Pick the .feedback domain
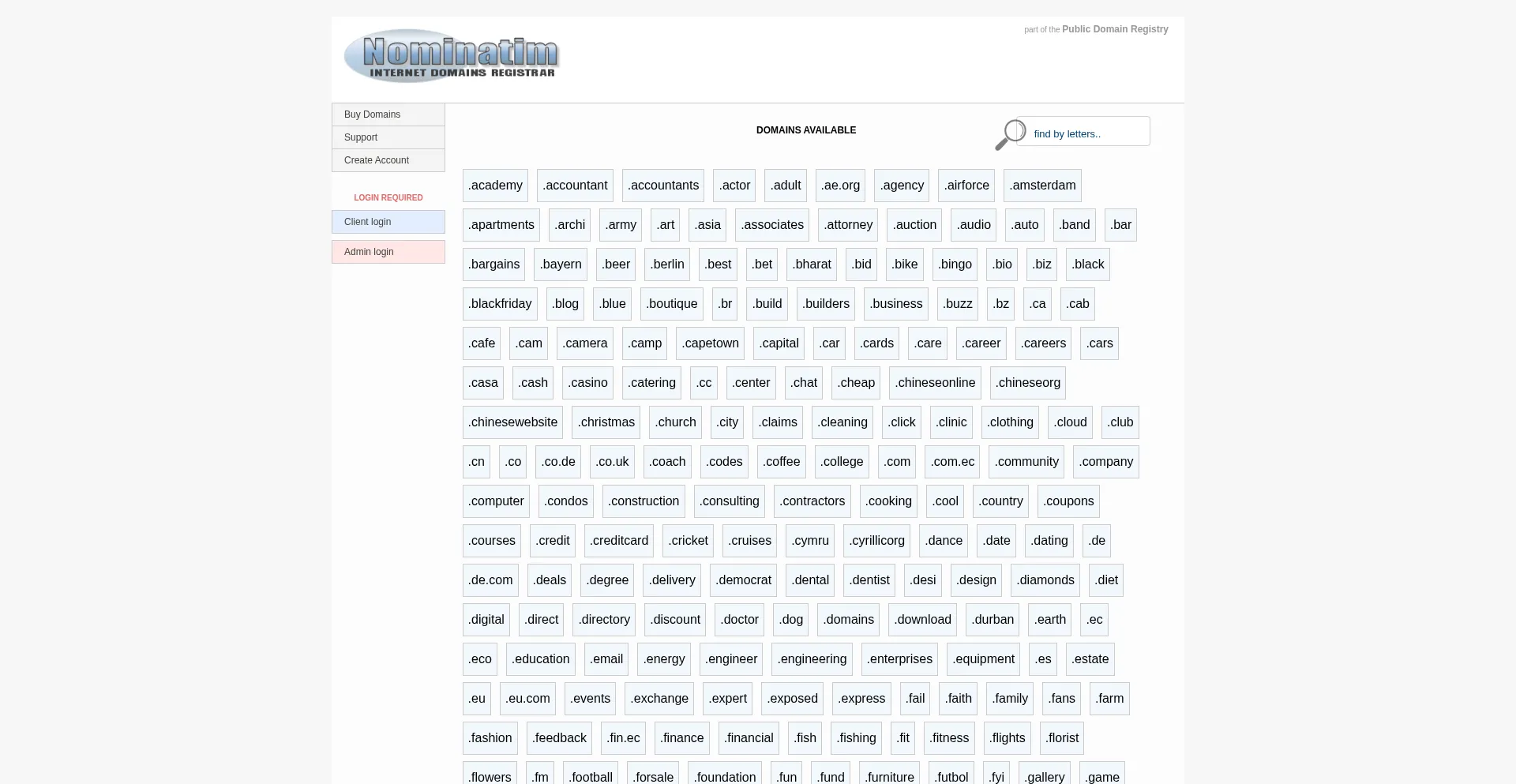The height and width of the screenshot is (784, 1516). 559,738
